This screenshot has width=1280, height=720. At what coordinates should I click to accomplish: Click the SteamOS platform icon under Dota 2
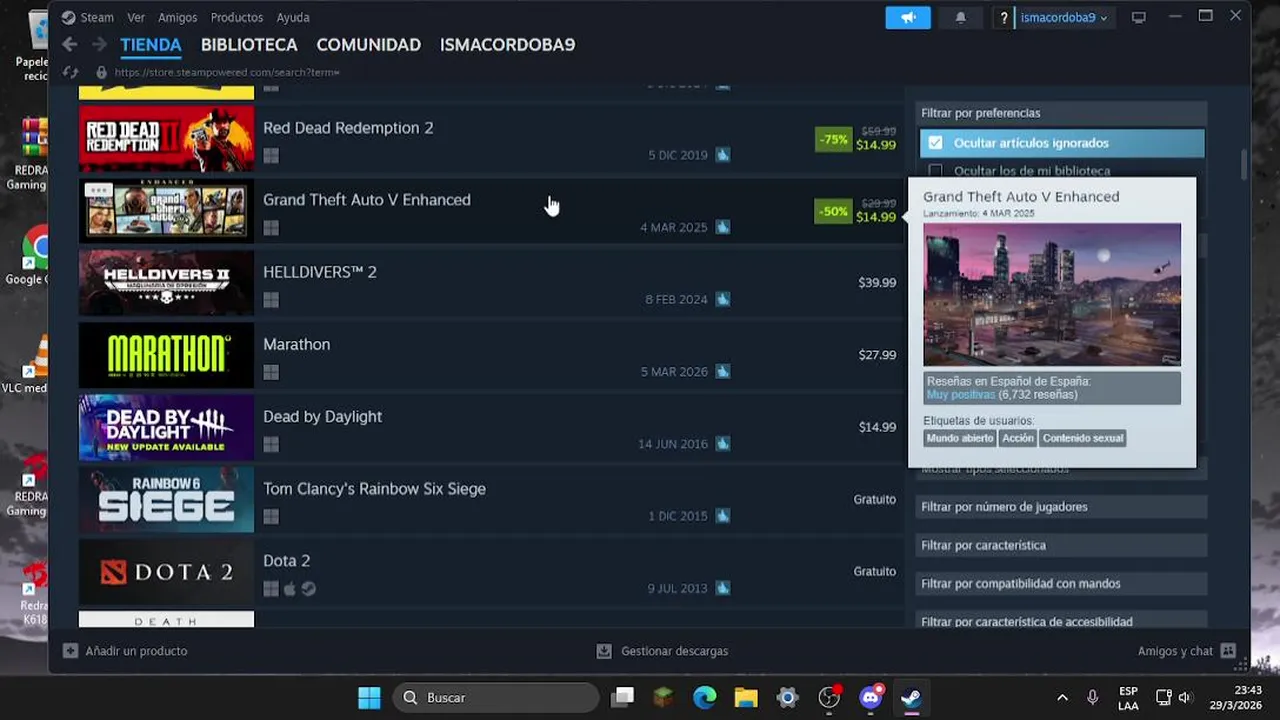309,589
